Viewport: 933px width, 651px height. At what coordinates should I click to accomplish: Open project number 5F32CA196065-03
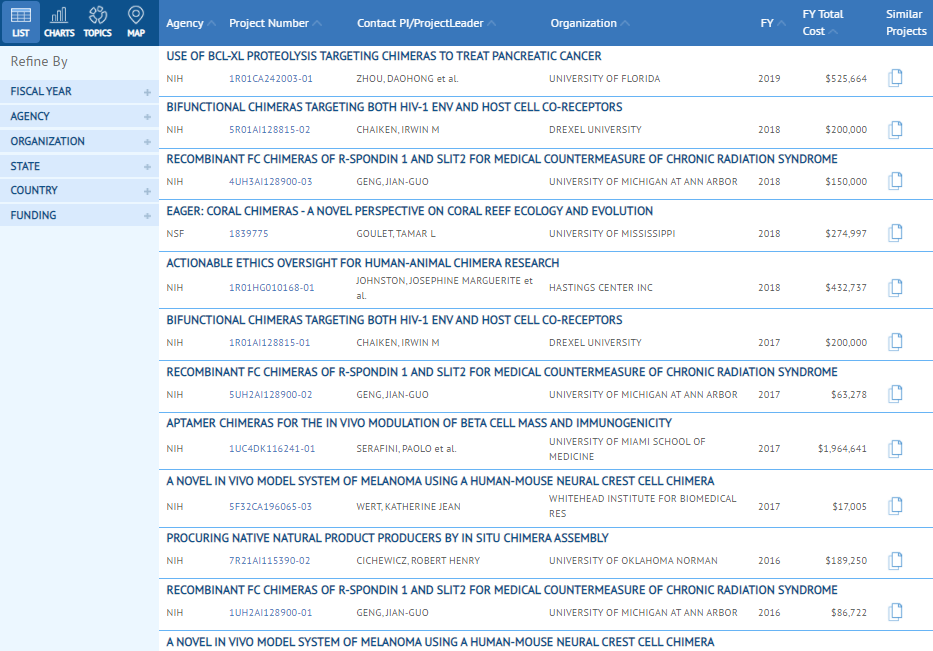(x=270, y=507)
